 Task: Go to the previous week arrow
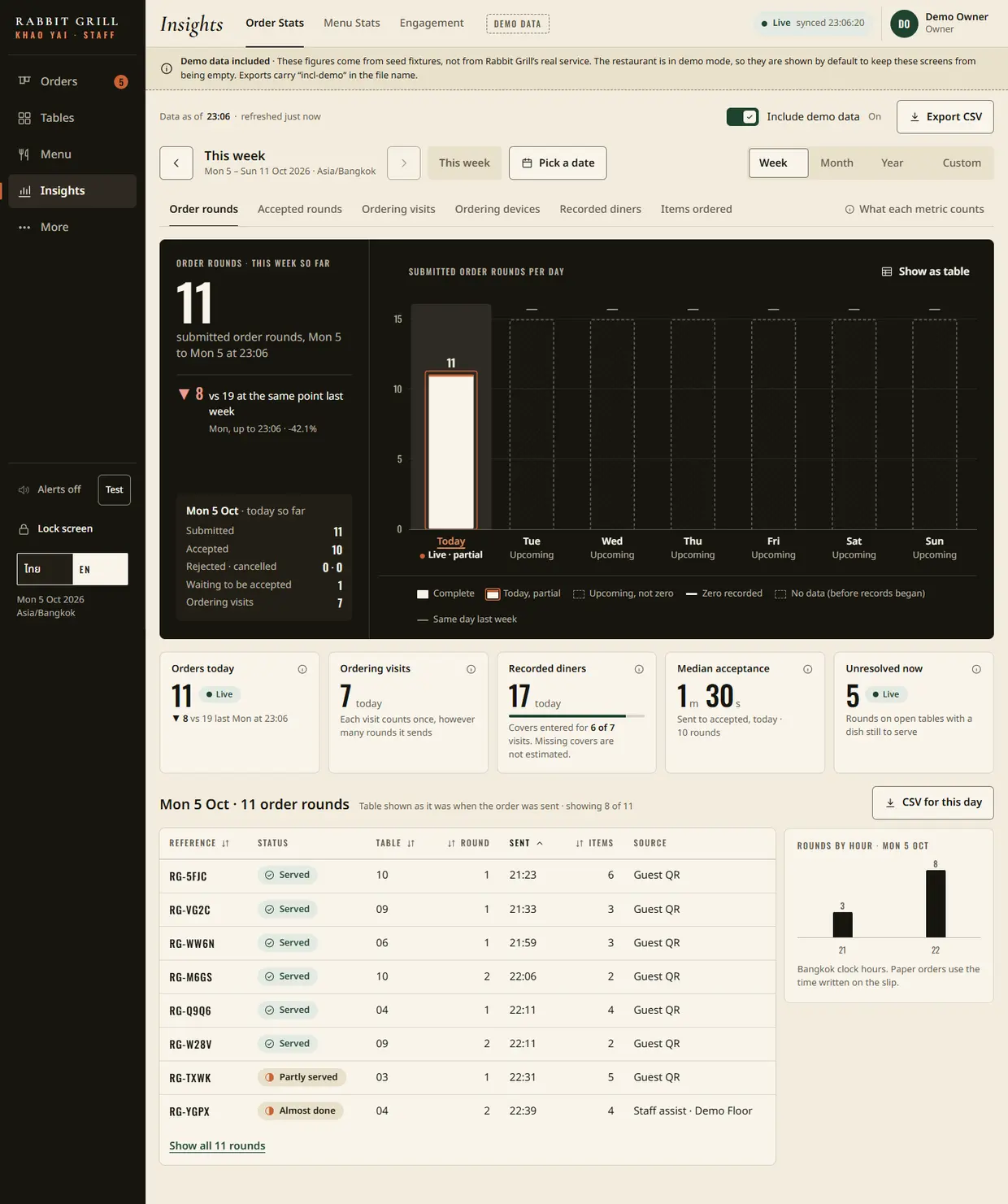(176, 163)
